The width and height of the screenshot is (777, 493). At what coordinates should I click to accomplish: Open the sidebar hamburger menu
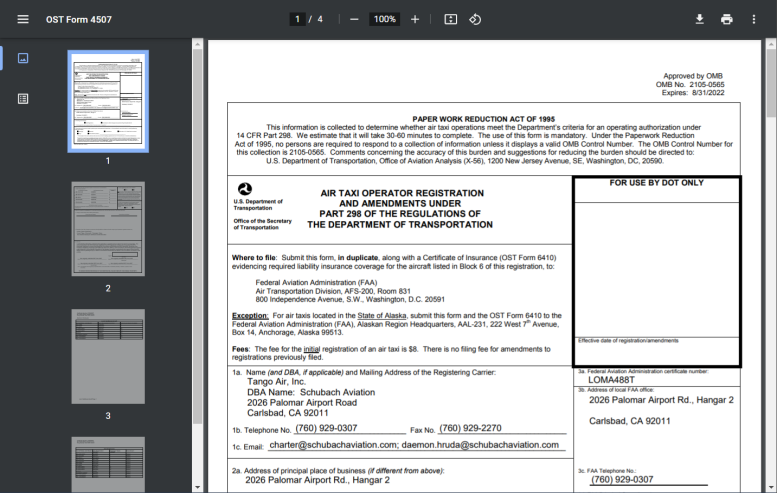(x=23, y=19)
